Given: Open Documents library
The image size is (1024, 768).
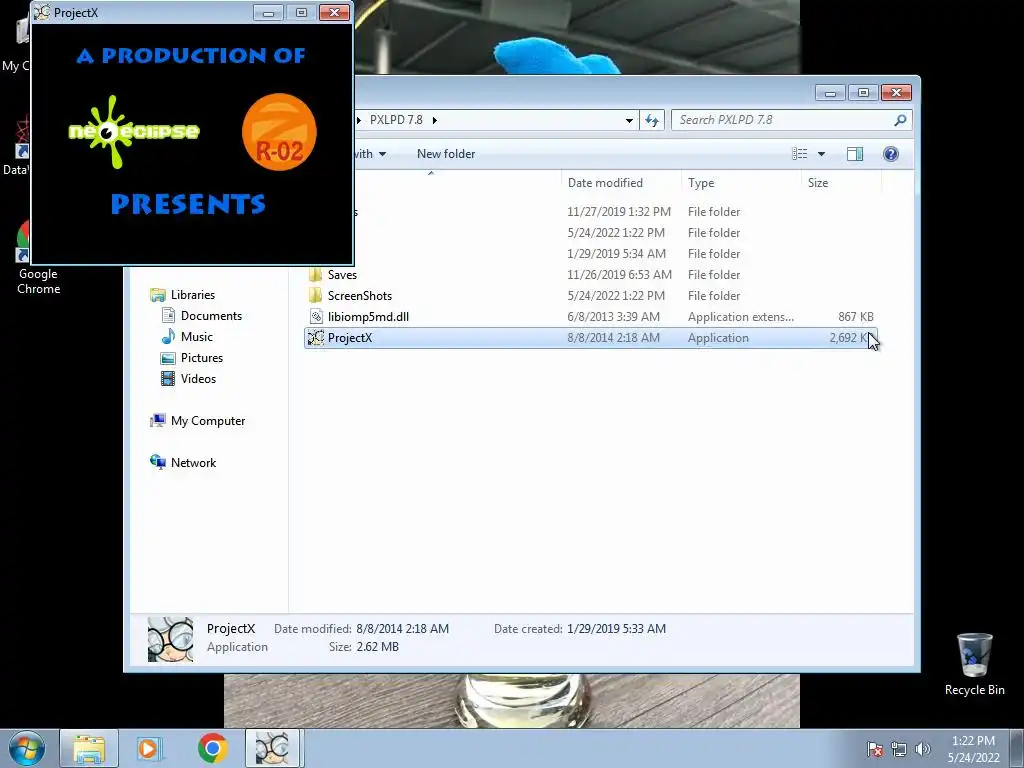Looking at the screenshot, I should tap(211, 315).
